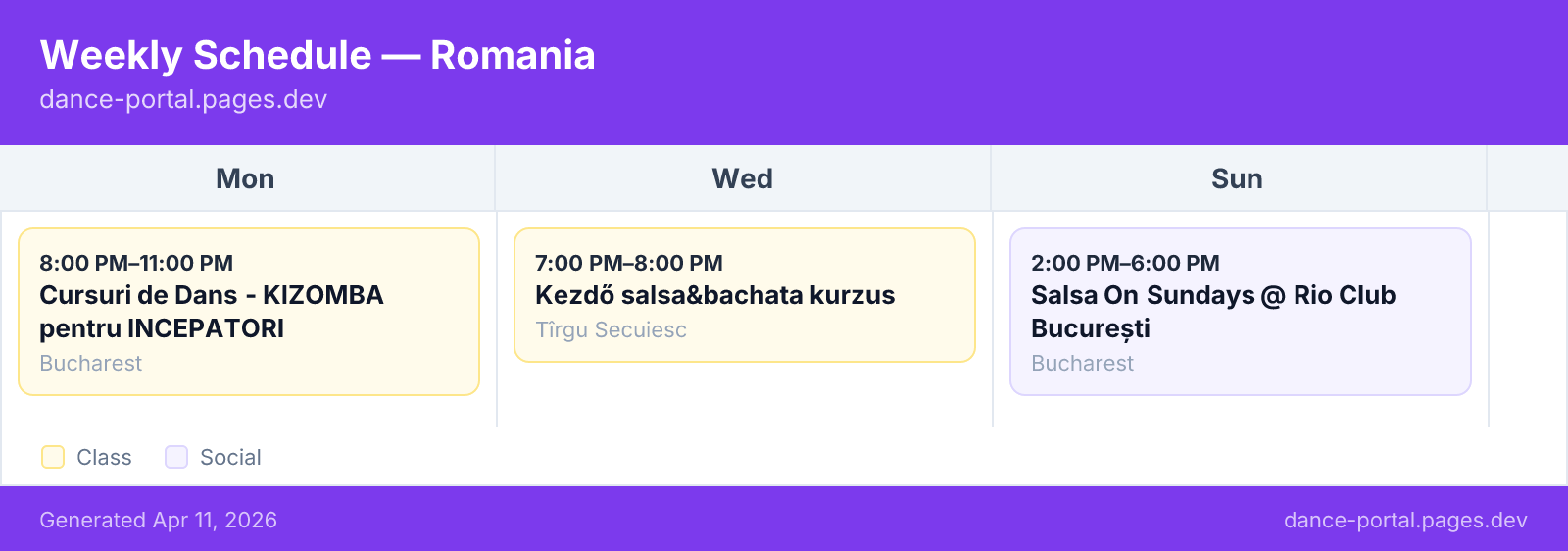Click the Bucharest location under Salsa On Sundays
The width and height of the screenshot is (1568, 551).
click(1082, 363)
